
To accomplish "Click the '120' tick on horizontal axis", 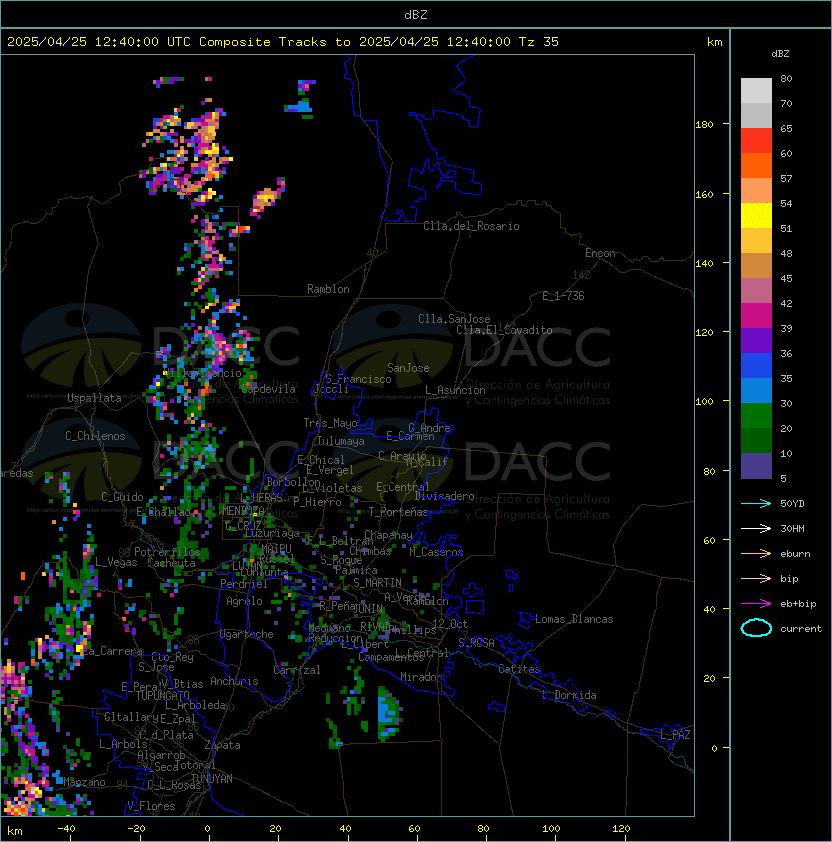I will click(x=621, y=829).
